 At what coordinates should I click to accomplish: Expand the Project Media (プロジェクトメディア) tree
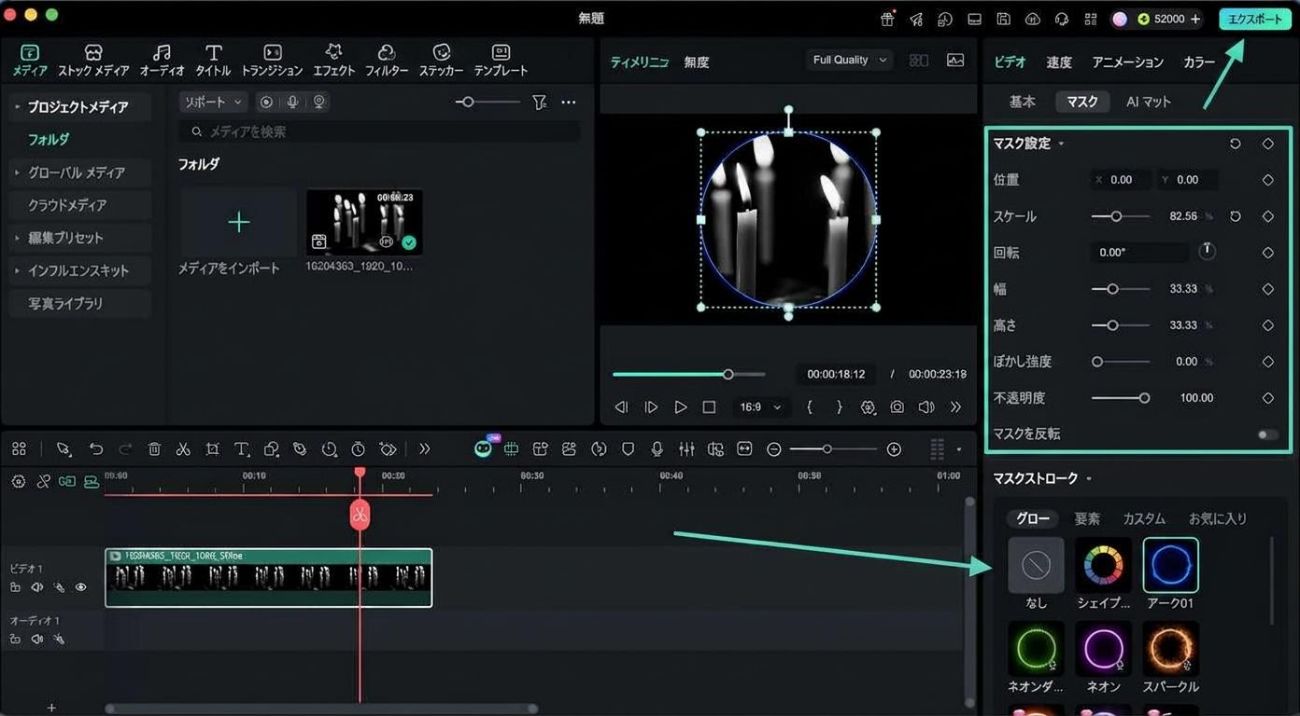click(x=17, y=107)
